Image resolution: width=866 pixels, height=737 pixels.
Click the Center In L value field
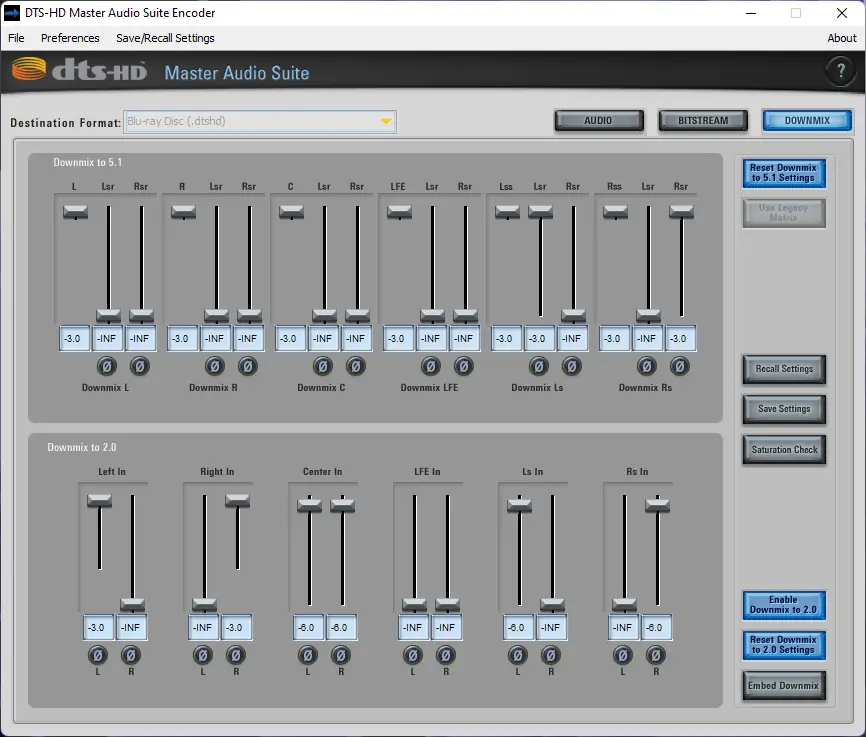[308, 627]
